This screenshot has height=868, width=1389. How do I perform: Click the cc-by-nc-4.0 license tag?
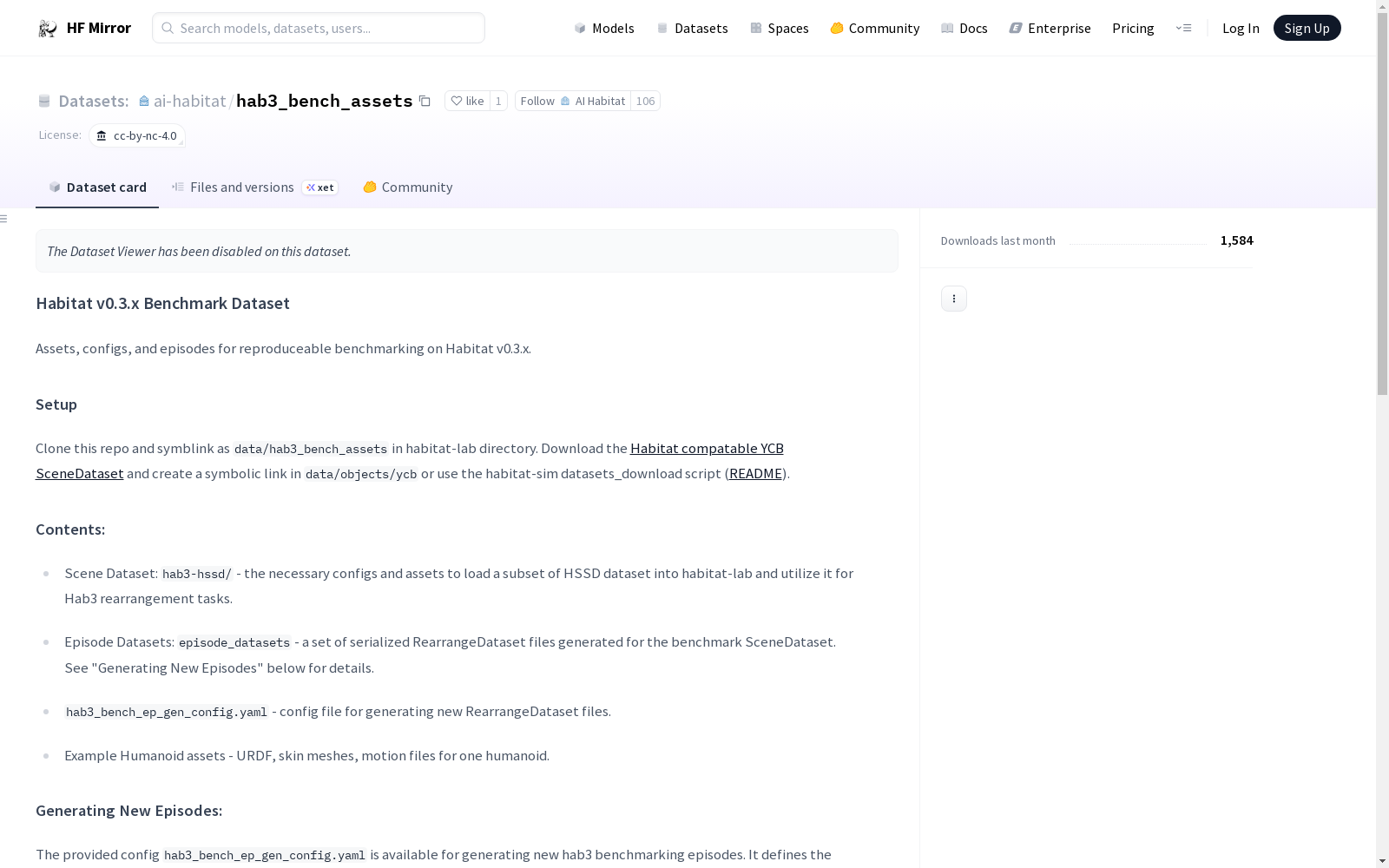pos(137,135)
